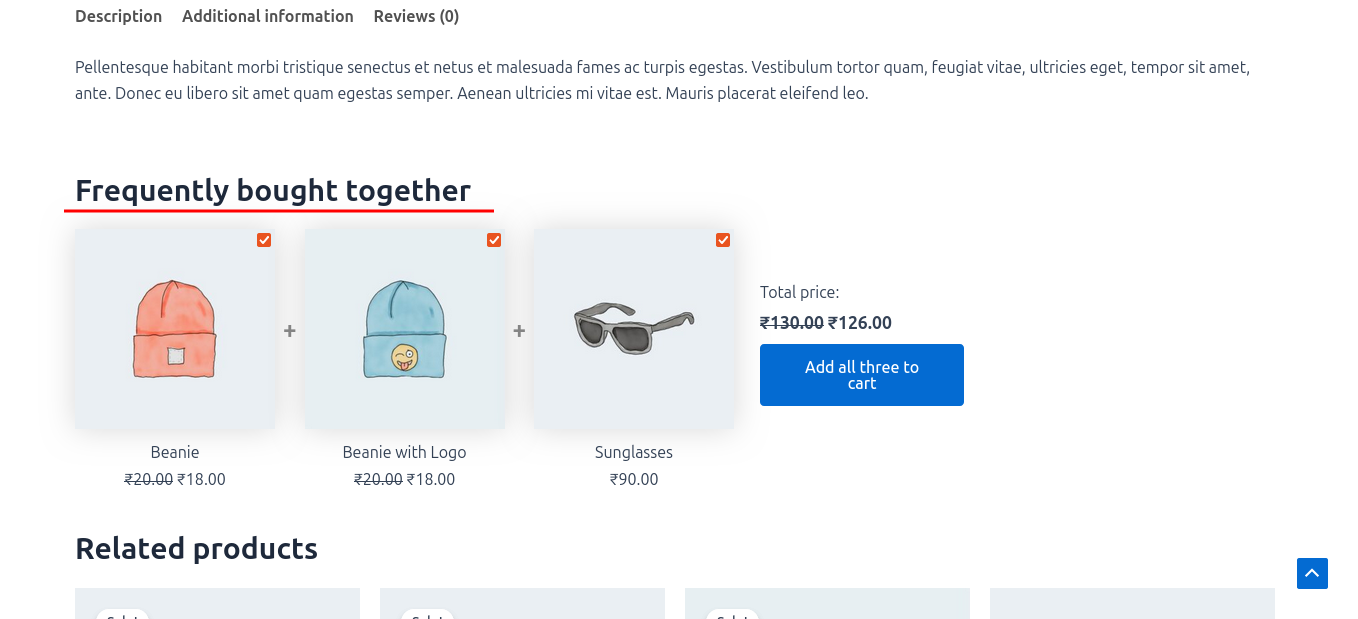Open the Beanie with Logo name link
This screenshot has height=619, width=1358.
pyautogui.click(x=404, y=452)
